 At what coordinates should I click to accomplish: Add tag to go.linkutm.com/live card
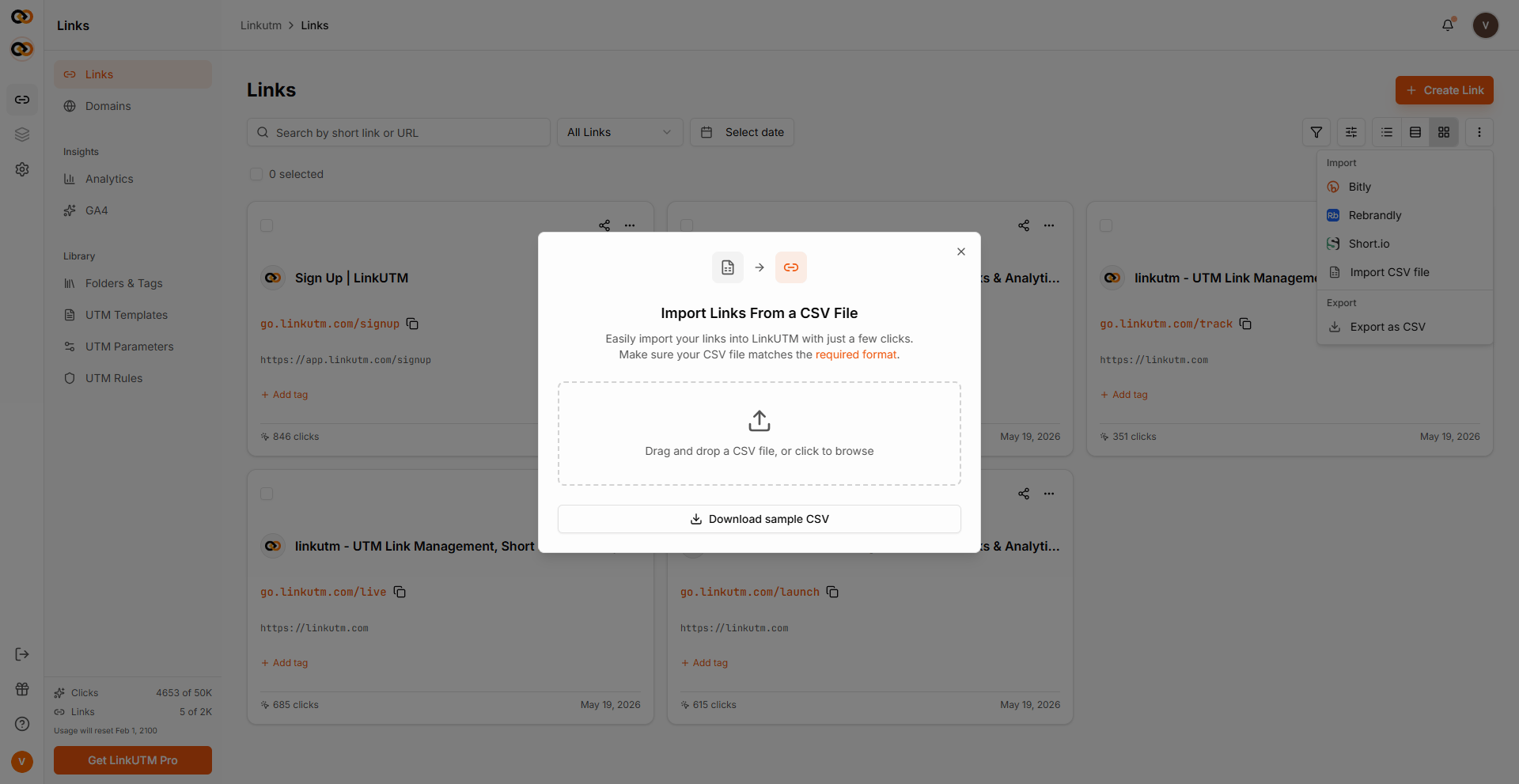pyautogui.click(x=285, y=663)
